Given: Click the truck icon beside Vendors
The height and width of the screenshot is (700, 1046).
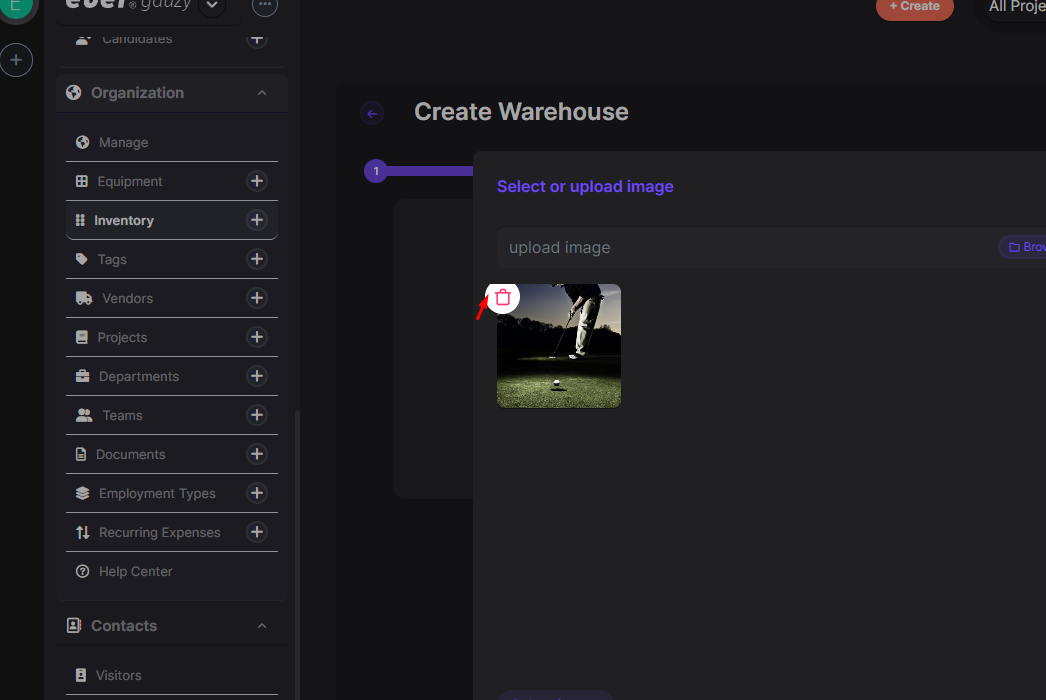Looking at the screenshot, I should click(84, 298).
